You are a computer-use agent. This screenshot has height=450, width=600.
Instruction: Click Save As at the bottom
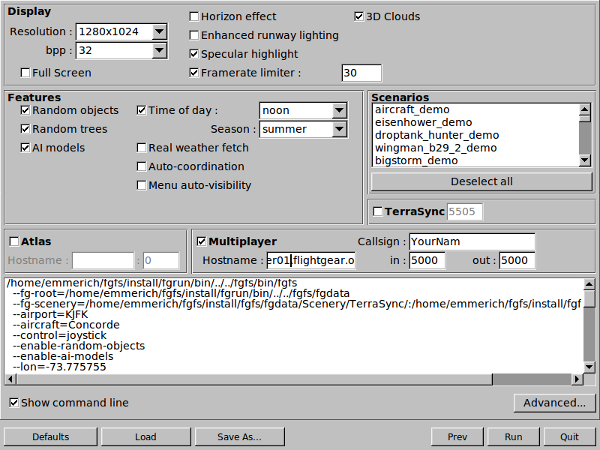click(x=239, y=437)
